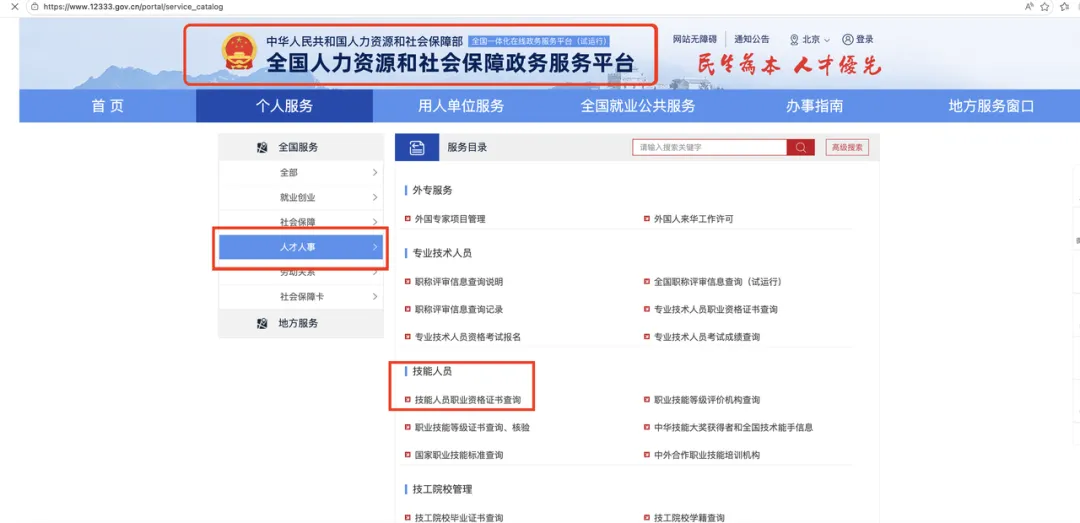Click the search keyword input field
This screenshot has width=1080, height=523.
point(709,147)
